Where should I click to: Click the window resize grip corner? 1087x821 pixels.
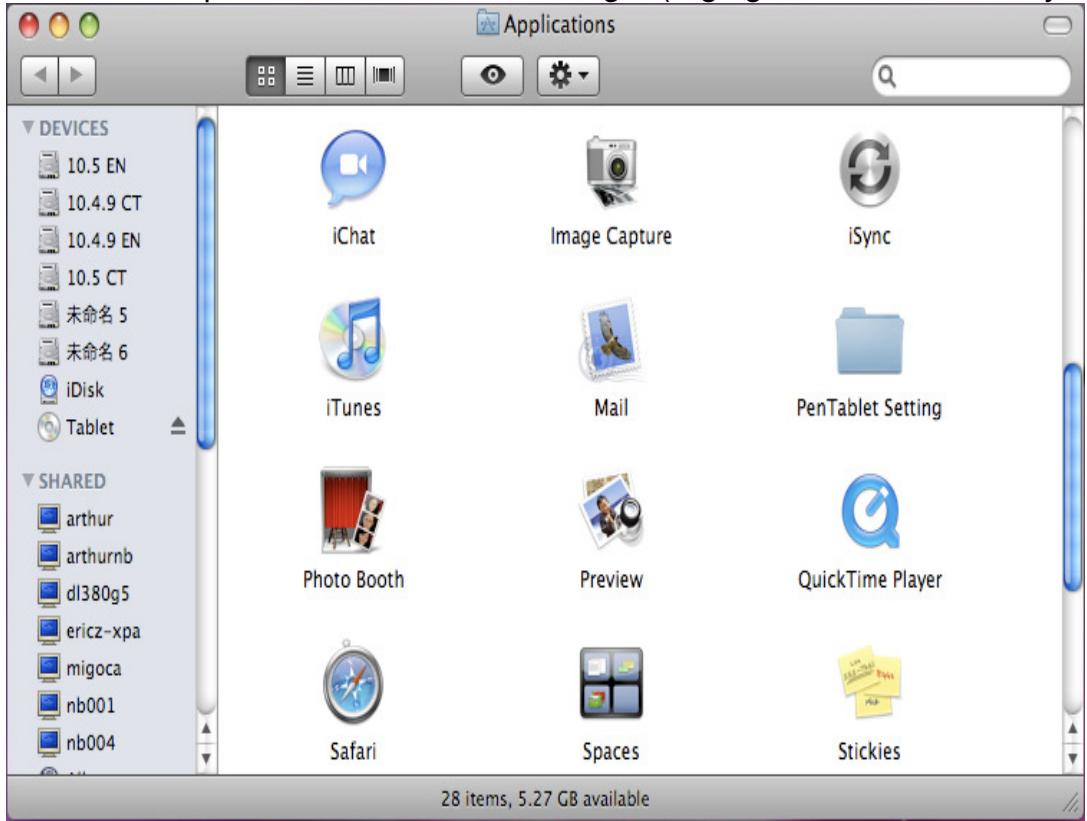click(x=1070, y=802)
